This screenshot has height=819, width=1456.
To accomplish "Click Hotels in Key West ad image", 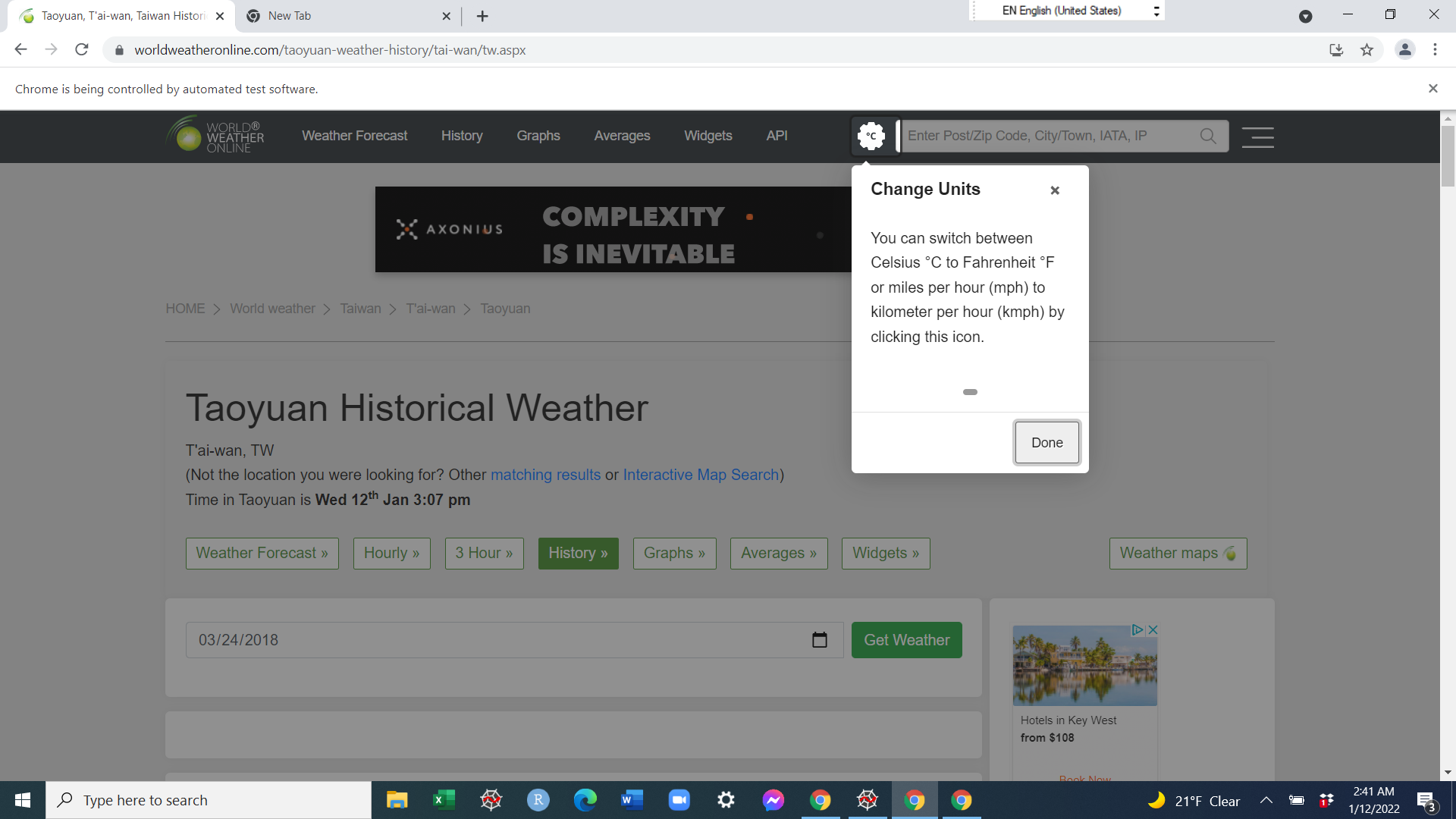I will (1084, 666).
